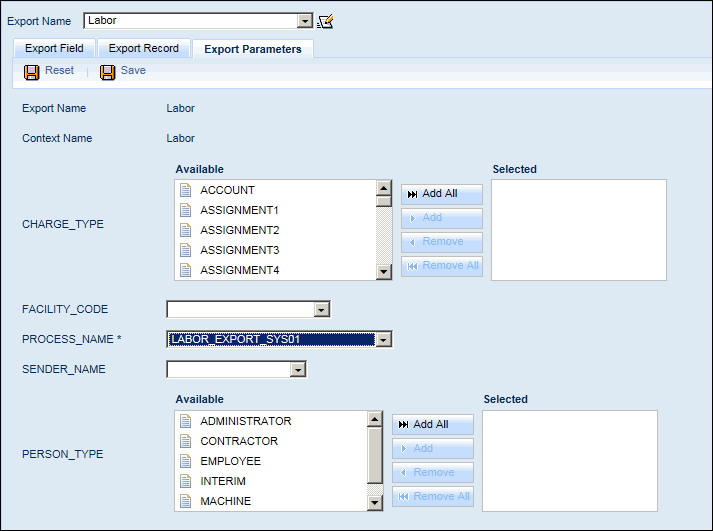Choose ADMINISTRATOR from PERSON_TYPE available list

(x=245, y=421)
